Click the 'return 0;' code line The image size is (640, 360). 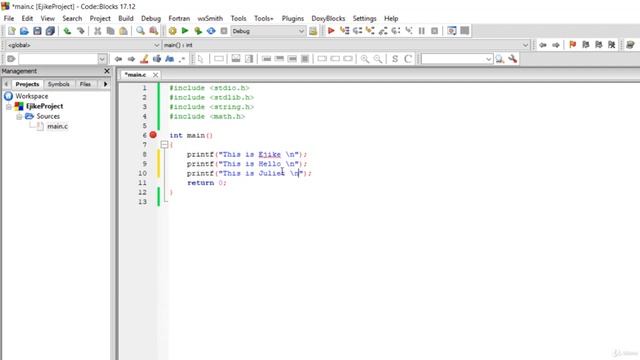click(206, 183)
